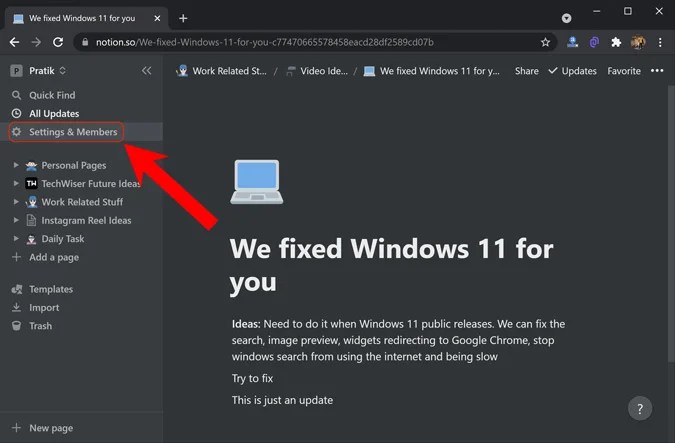
Task: Reload the browser page
Action: point(58,42)
